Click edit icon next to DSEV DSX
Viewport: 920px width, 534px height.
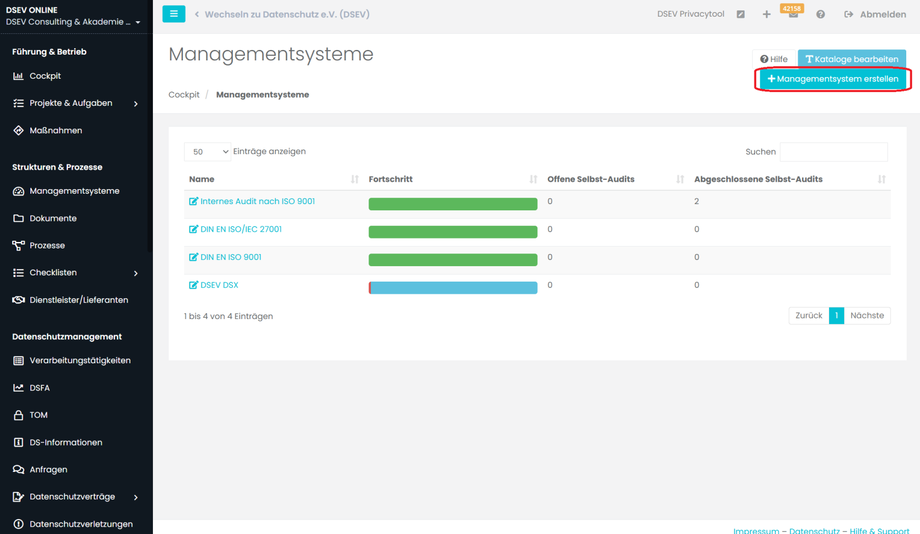point(194,285)
